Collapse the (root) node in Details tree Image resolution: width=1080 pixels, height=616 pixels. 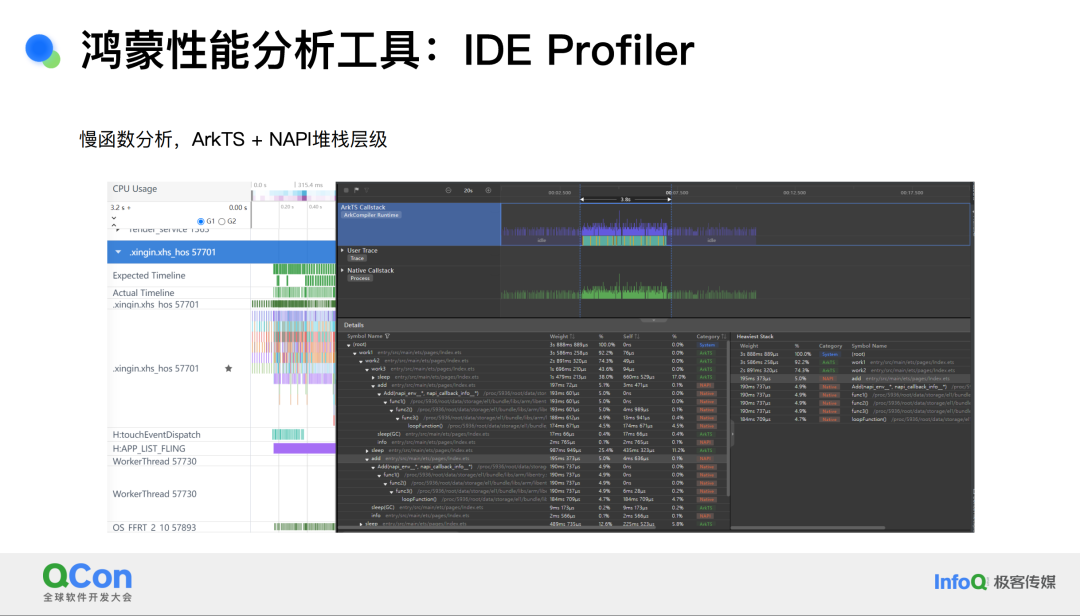coord(349,345)
